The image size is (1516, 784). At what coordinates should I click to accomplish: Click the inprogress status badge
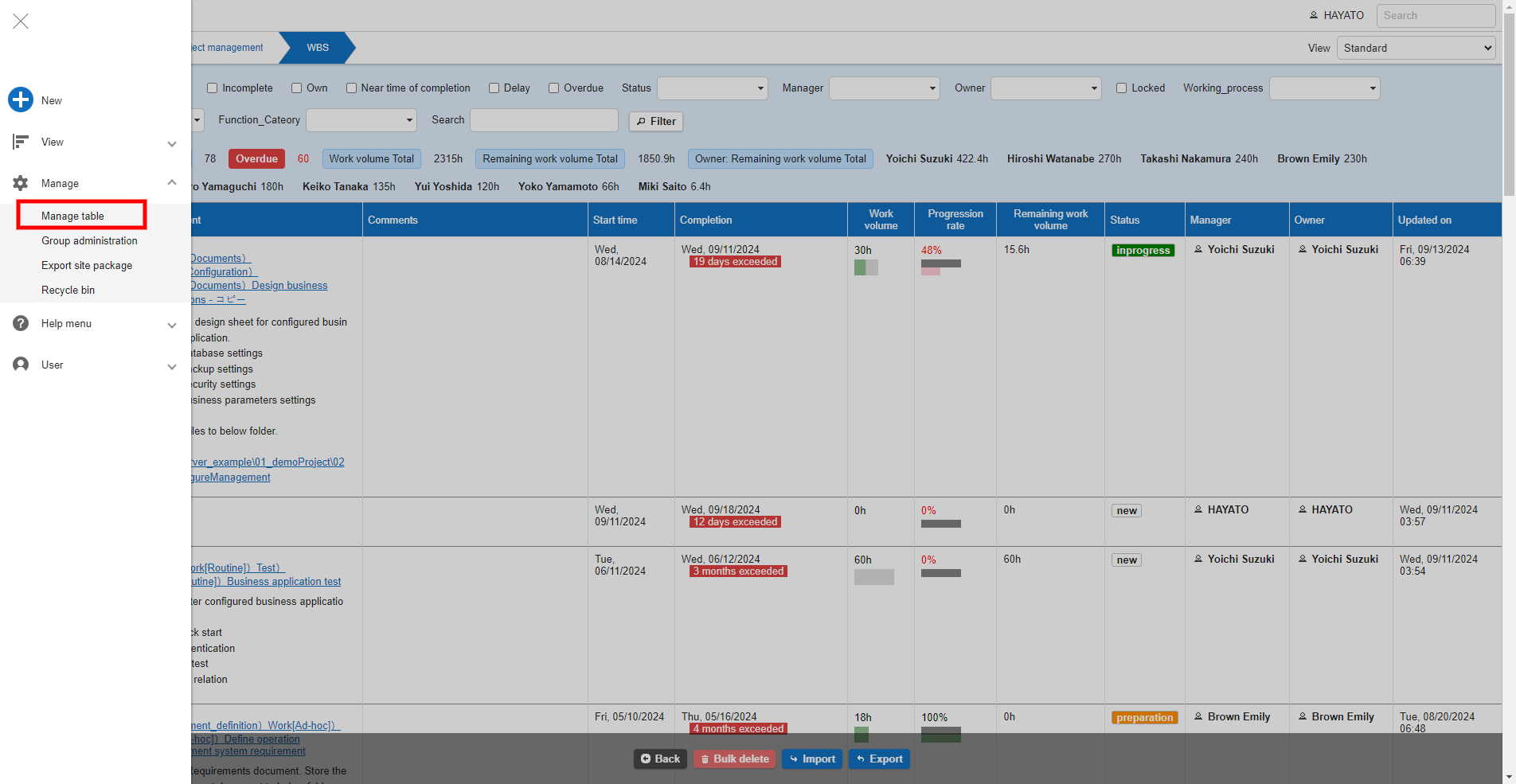pos(1143,250)
